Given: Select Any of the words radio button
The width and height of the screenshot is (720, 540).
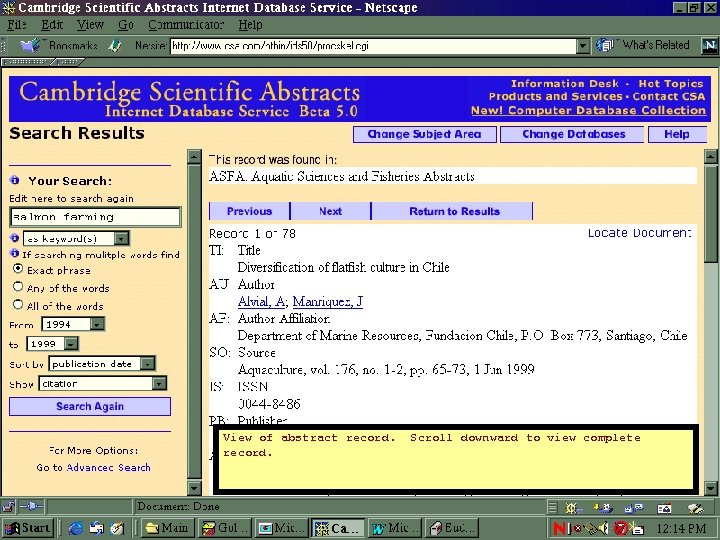Looking at the screenshot, I should pyautogui.click(x=18, y=287).
